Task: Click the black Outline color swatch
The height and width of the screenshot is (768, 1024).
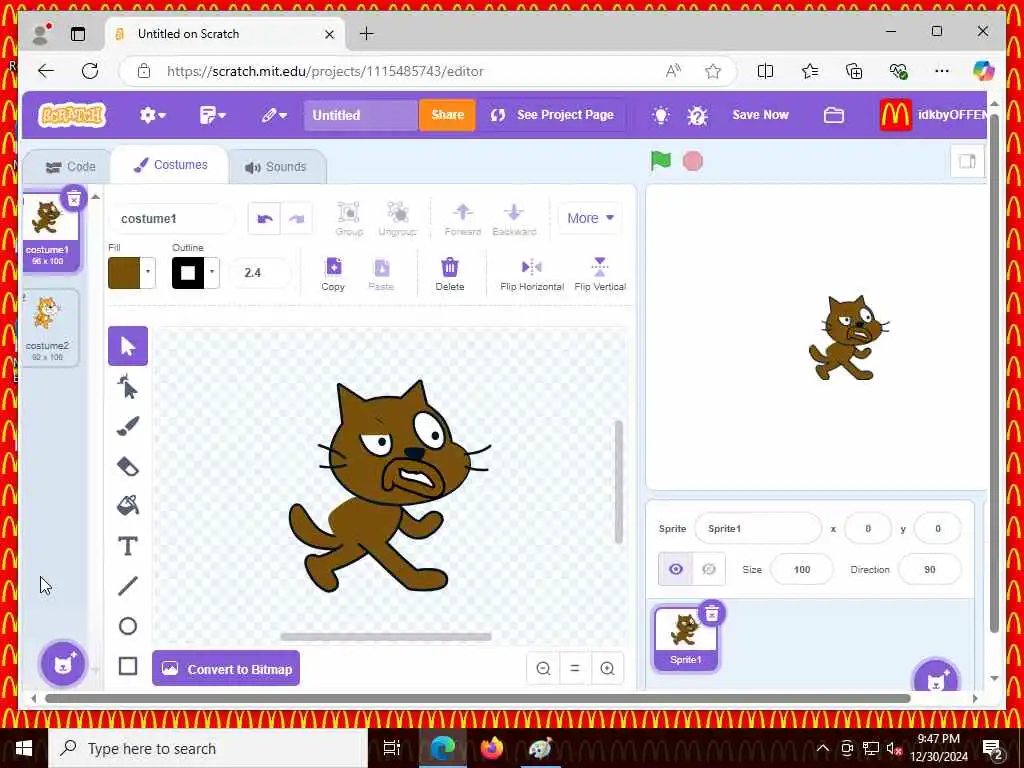Action: coord(188,272)
